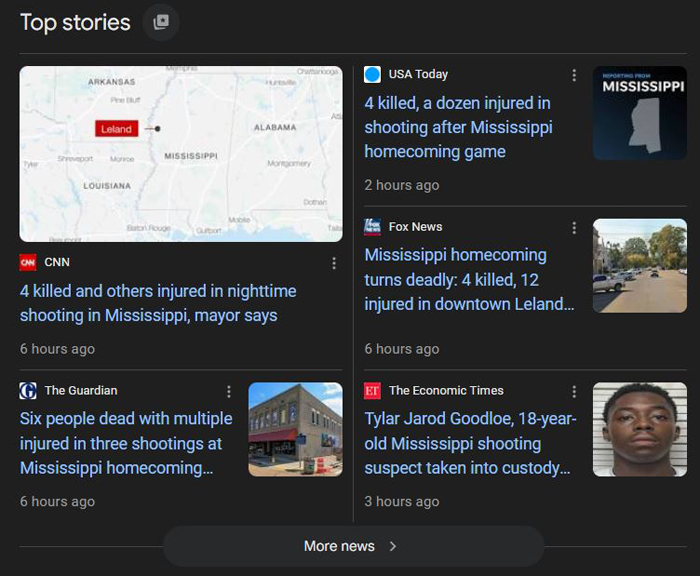
Task: Click the Leland map thumbnail image
Action: [181, 154]
